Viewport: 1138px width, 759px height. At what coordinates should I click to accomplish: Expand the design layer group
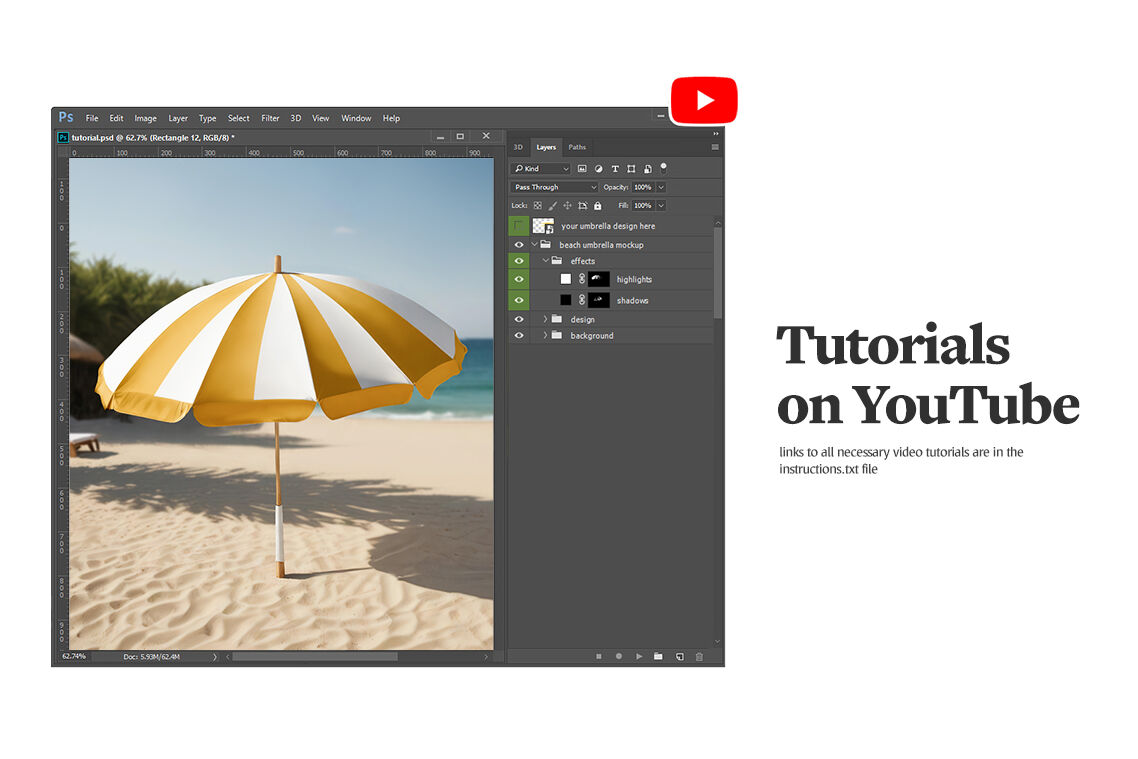[545, 320]
